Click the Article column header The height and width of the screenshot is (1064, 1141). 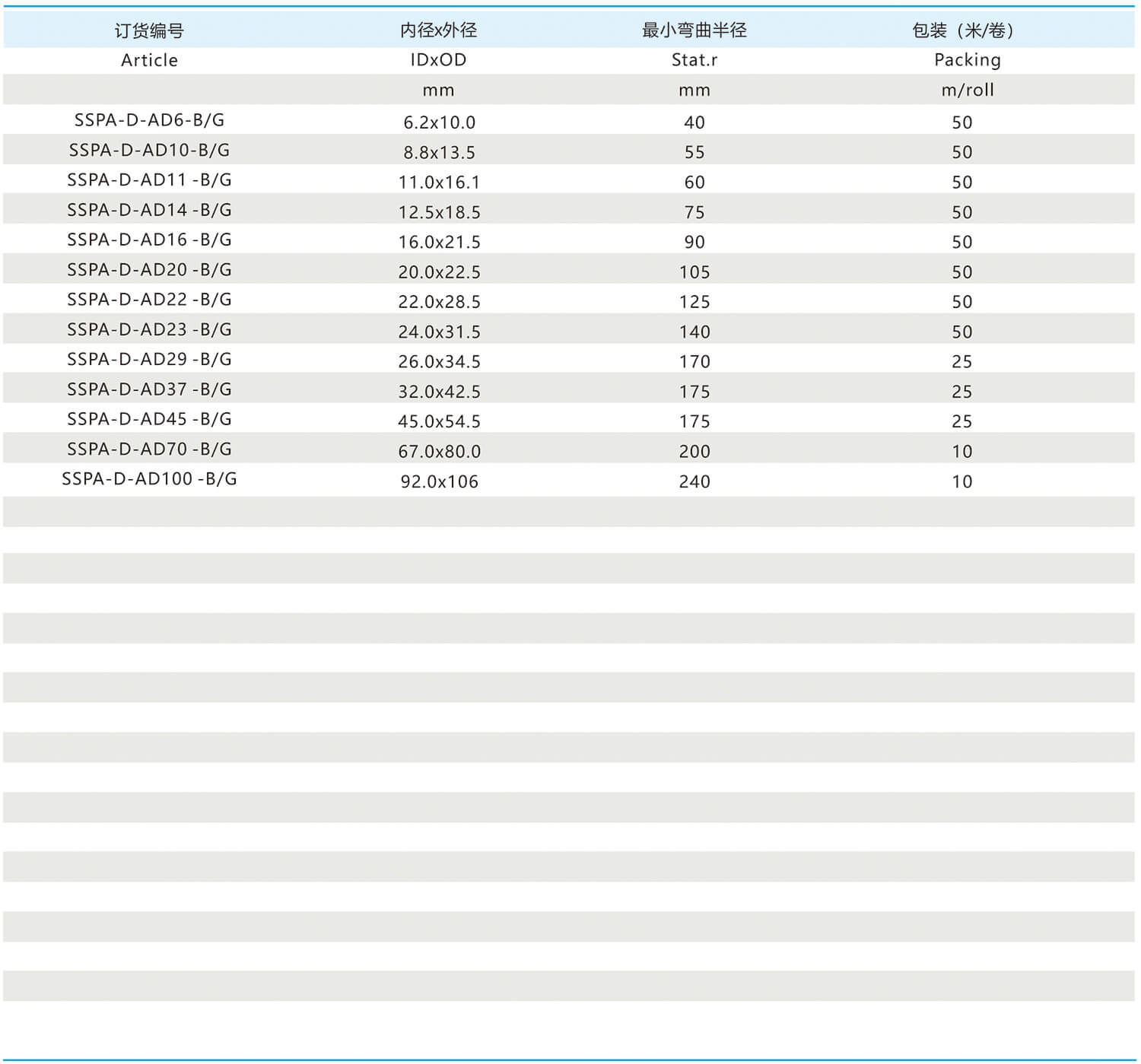coord(149,60)
